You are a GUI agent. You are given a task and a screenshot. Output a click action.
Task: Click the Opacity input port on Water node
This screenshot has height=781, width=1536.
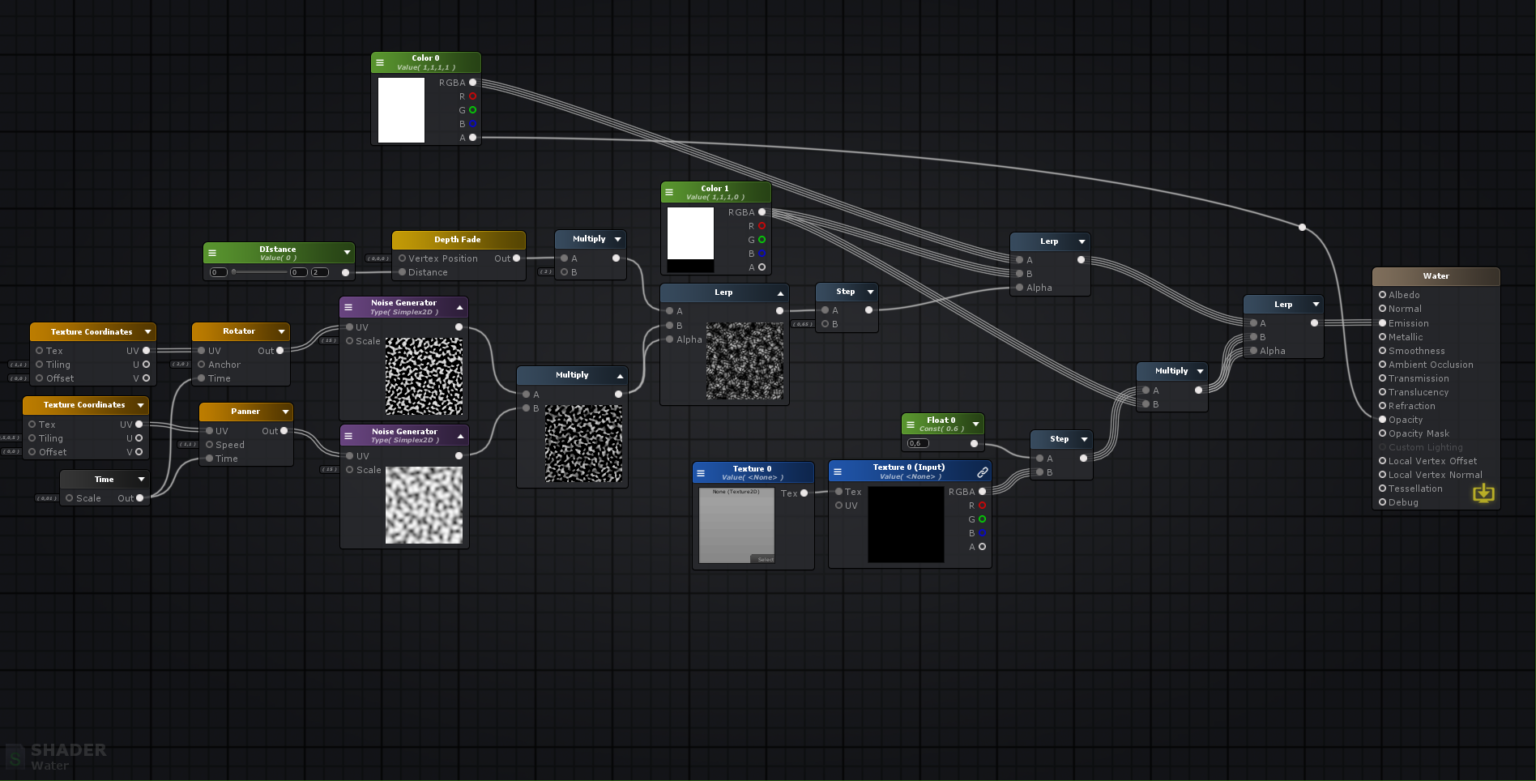point(1382,420)
